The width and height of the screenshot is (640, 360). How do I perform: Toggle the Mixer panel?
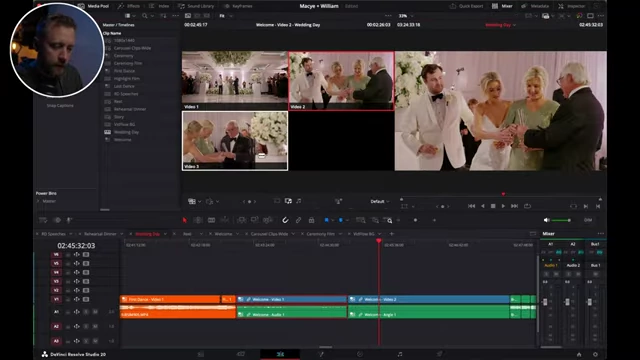click(x=502, y=6)
